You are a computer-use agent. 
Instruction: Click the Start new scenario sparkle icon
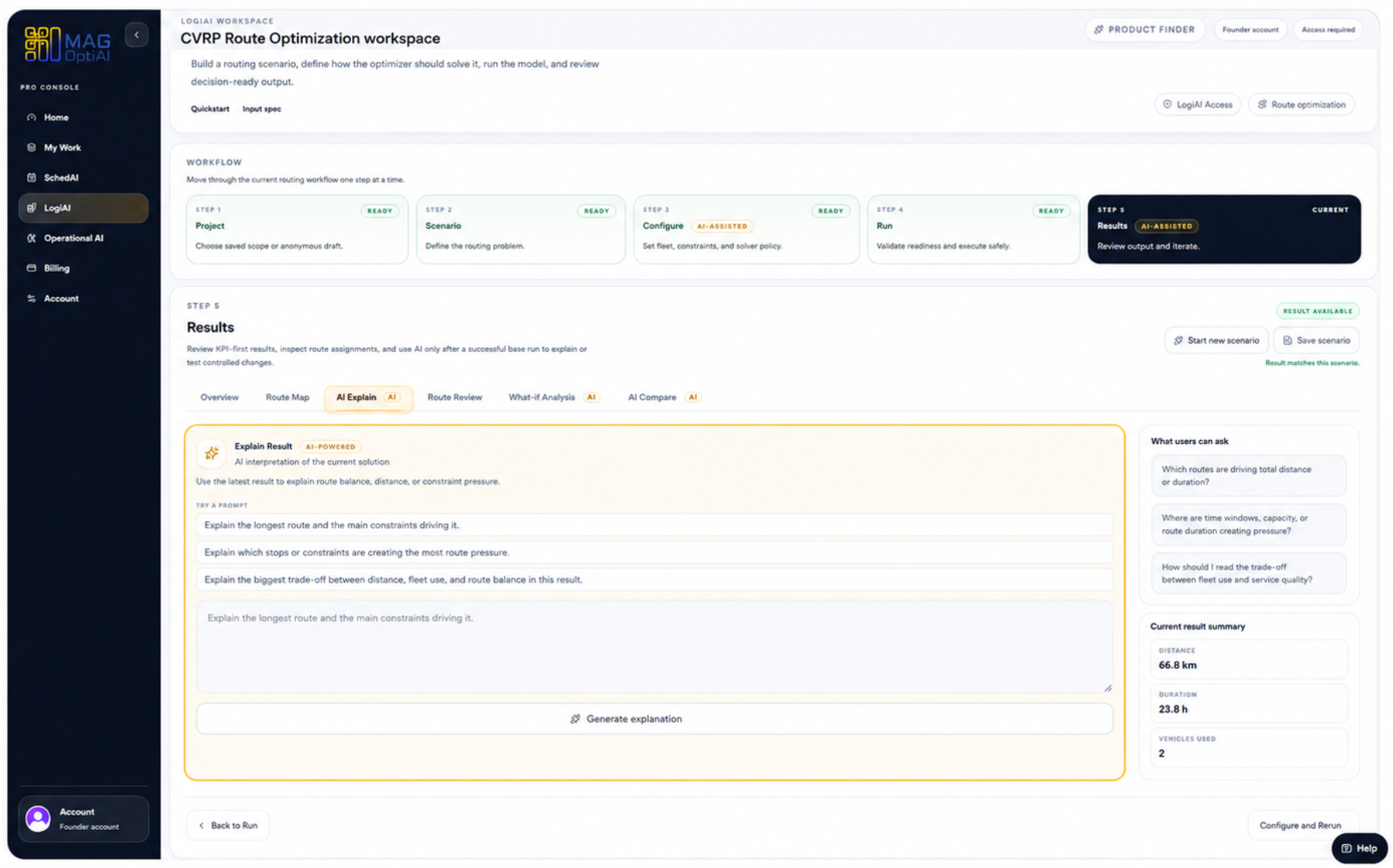[1178, 340]
